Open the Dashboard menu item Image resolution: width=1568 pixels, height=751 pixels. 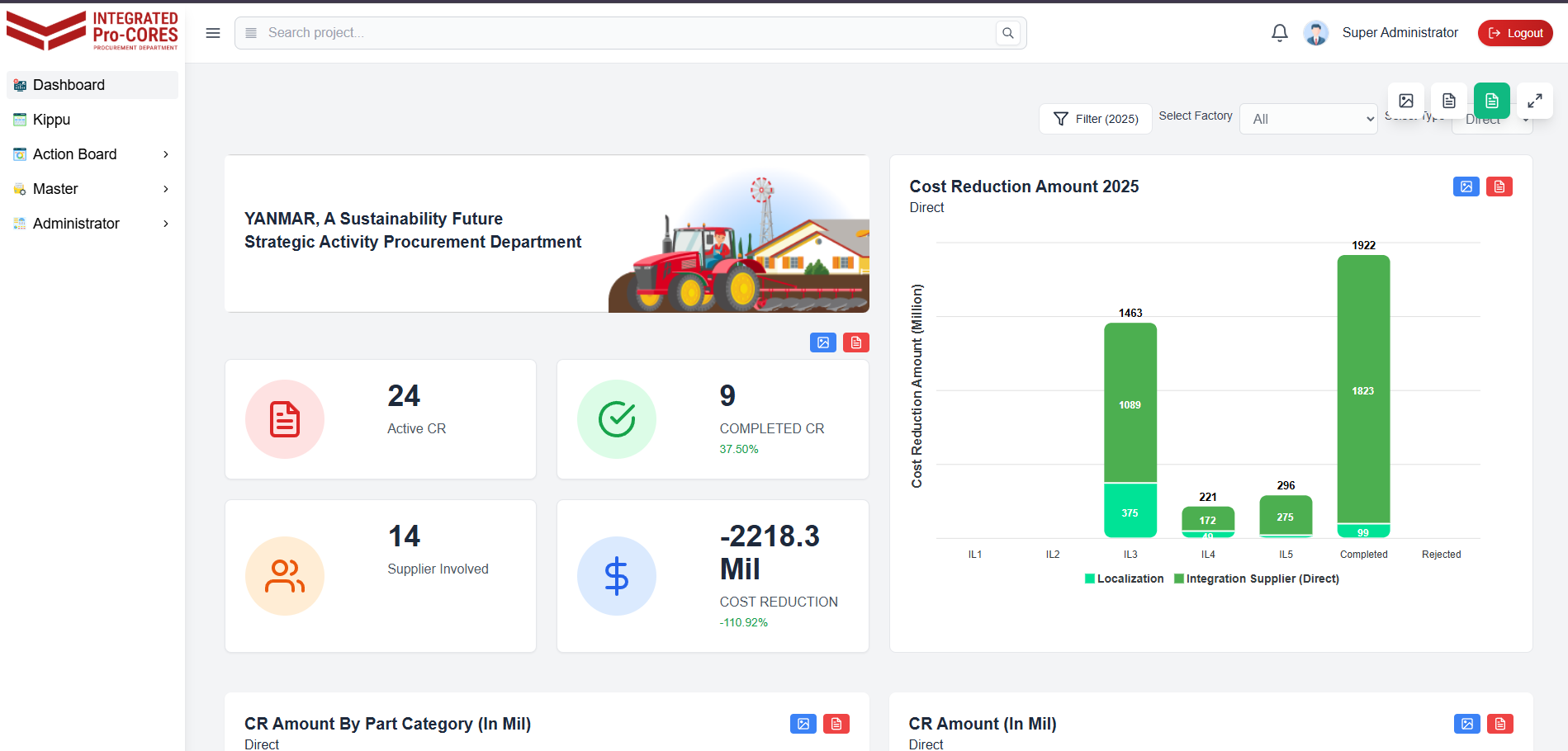92,85
